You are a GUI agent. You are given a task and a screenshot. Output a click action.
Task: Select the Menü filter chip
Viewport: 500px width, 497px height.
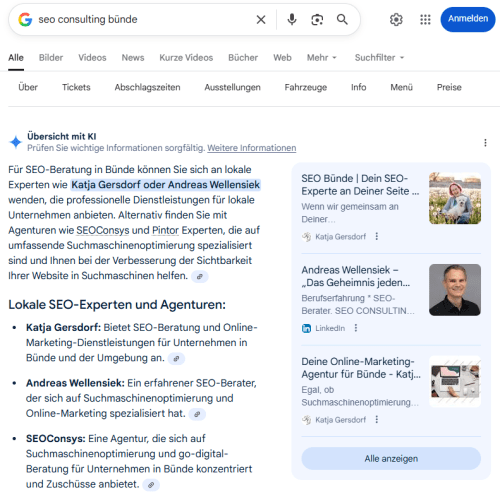click(x=401, y=87)
